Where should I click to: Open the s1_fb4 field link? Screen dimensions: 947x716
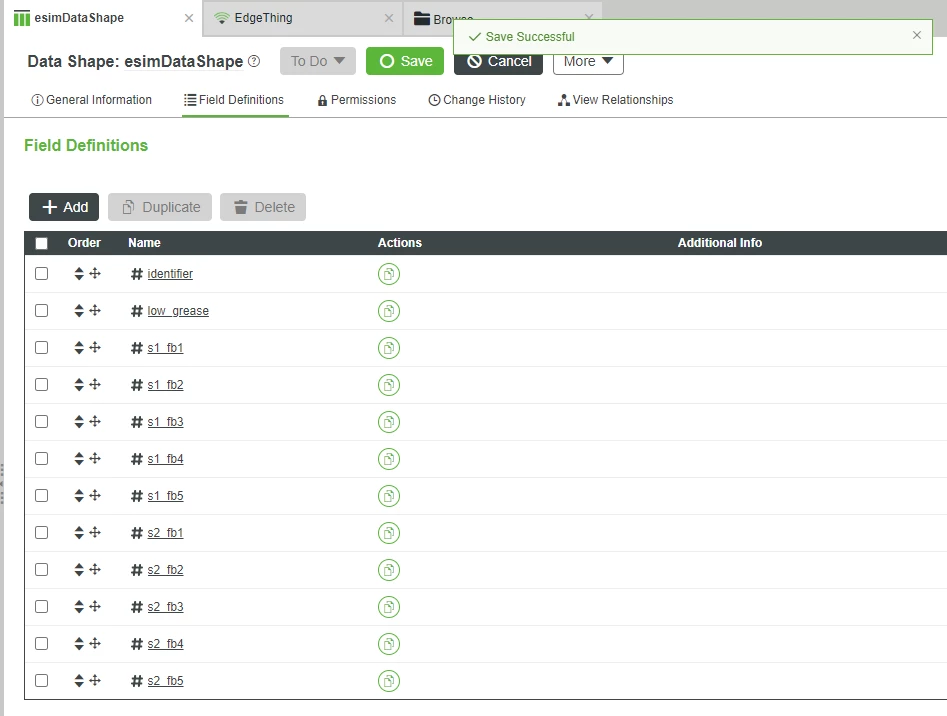(x=165, y=459)
